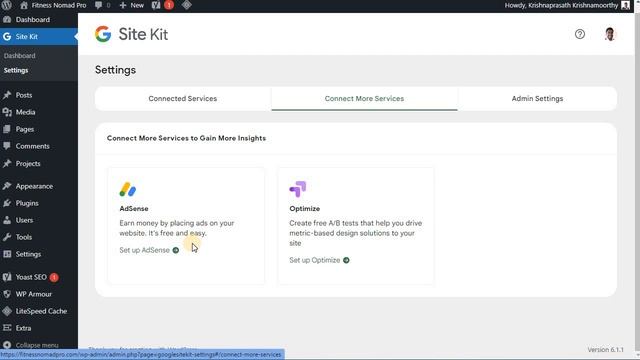
Task: Open the Site Kit help icon
Action: pos(580,34)
